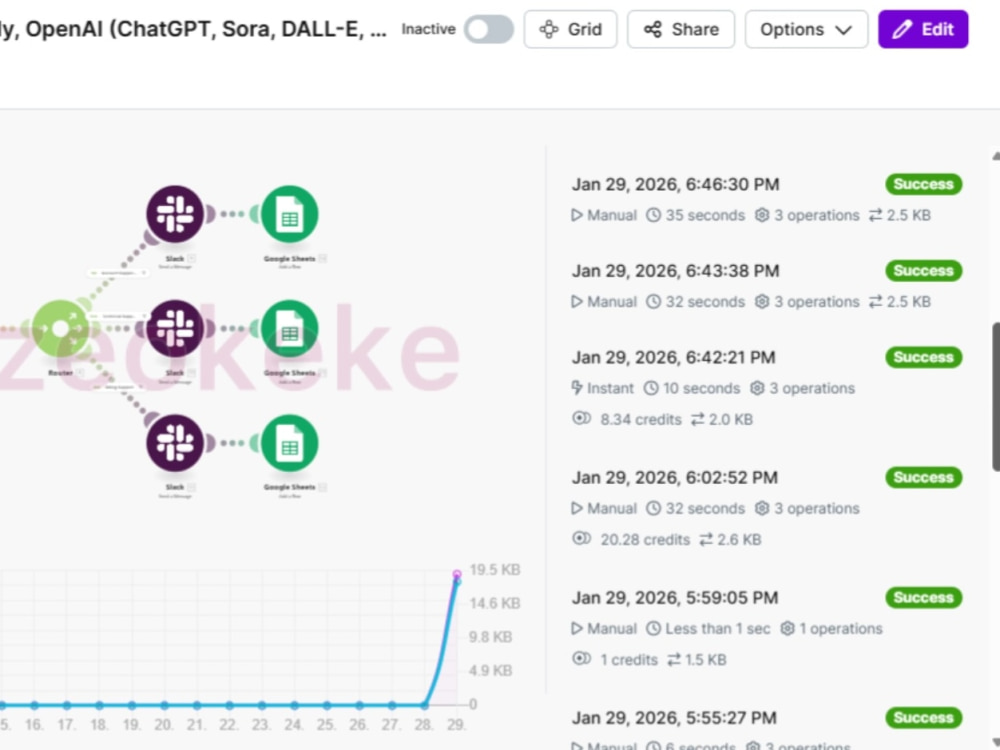Open the 6:46:30 PM execution entry
Viewport: 1000px width, 750px height.
pos(767,199)
